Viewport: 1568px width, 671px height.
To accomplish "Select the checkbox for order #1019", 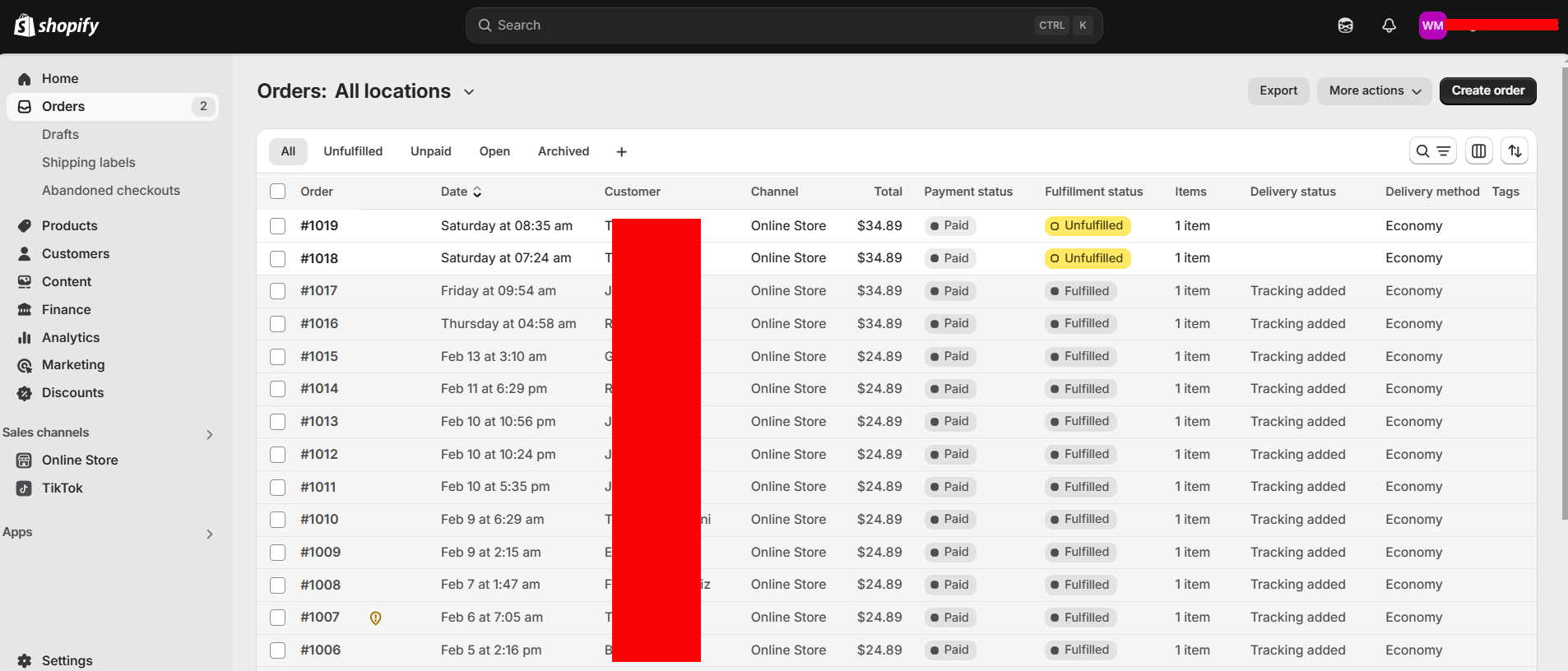I will [278, 226].
